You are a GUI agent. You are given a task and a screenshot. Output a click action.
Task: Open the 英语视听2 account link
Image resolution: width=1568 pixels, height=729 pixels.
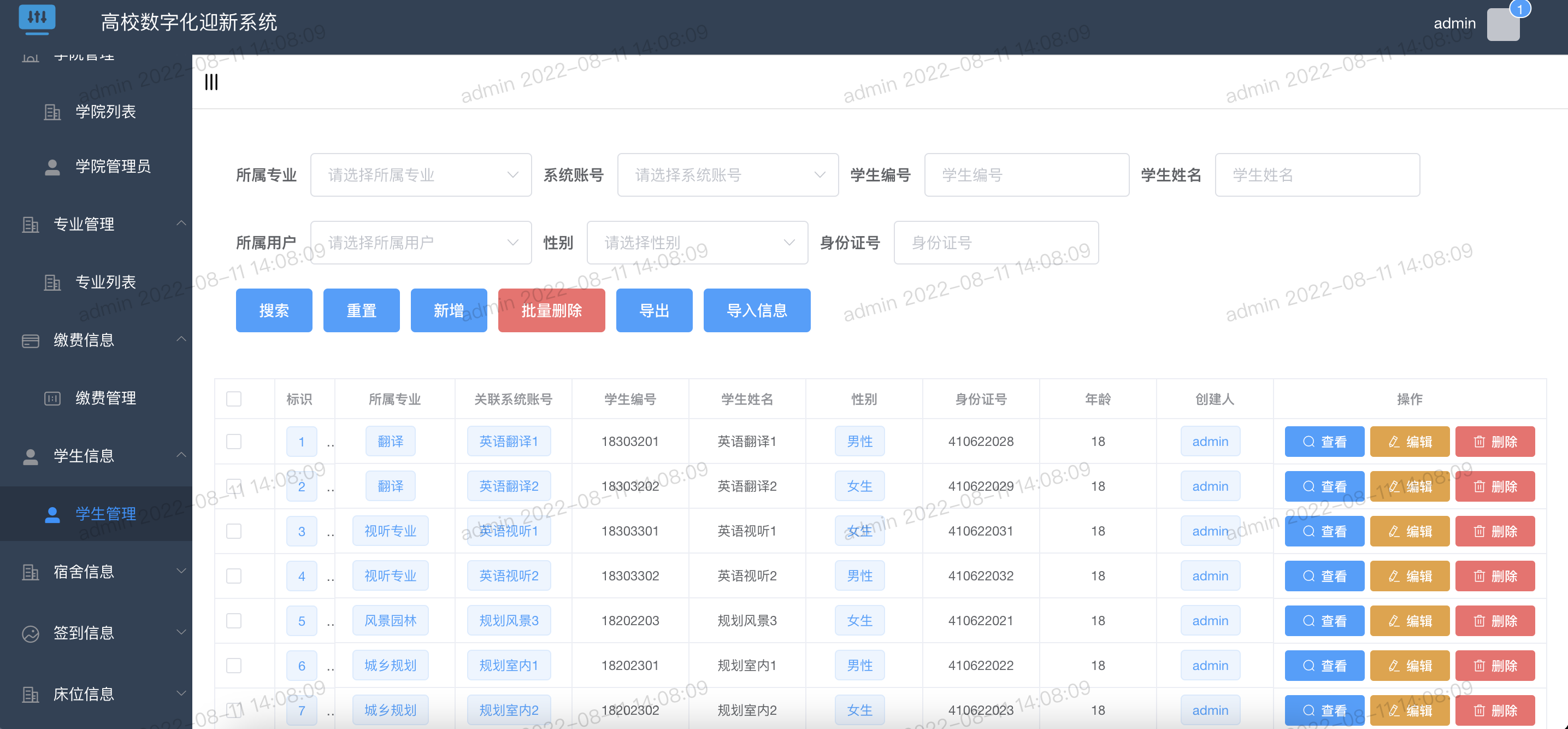[509, 575]
